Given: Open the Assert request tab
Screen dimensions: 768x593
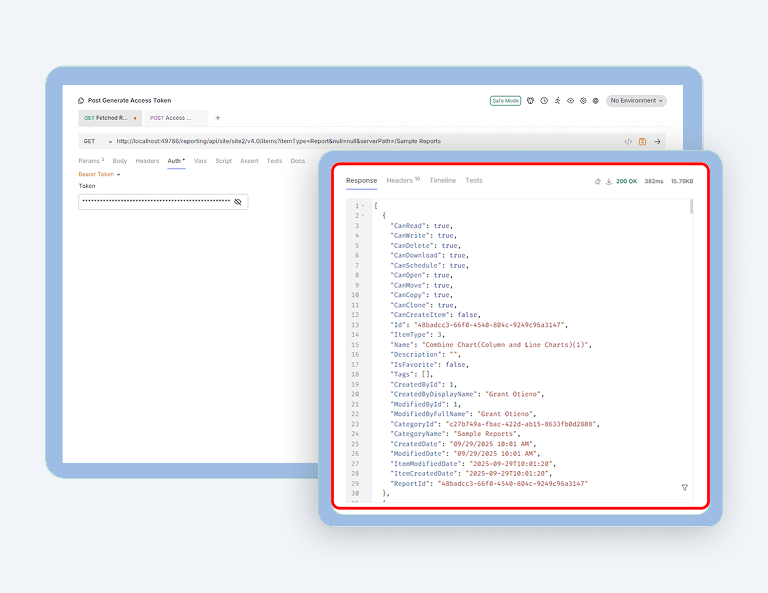Looking at the screenshot, I should (249, 161).
